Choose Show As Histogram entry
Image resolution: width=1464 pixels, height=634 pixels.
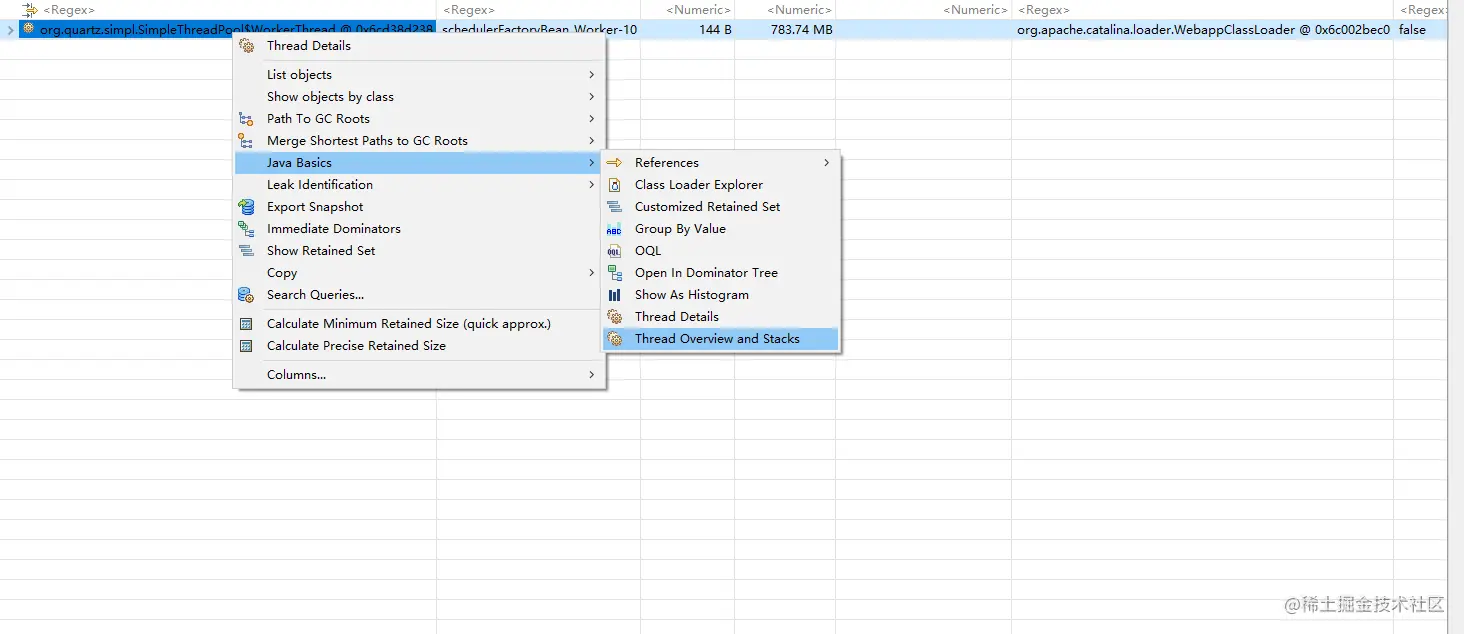(721, 295)
